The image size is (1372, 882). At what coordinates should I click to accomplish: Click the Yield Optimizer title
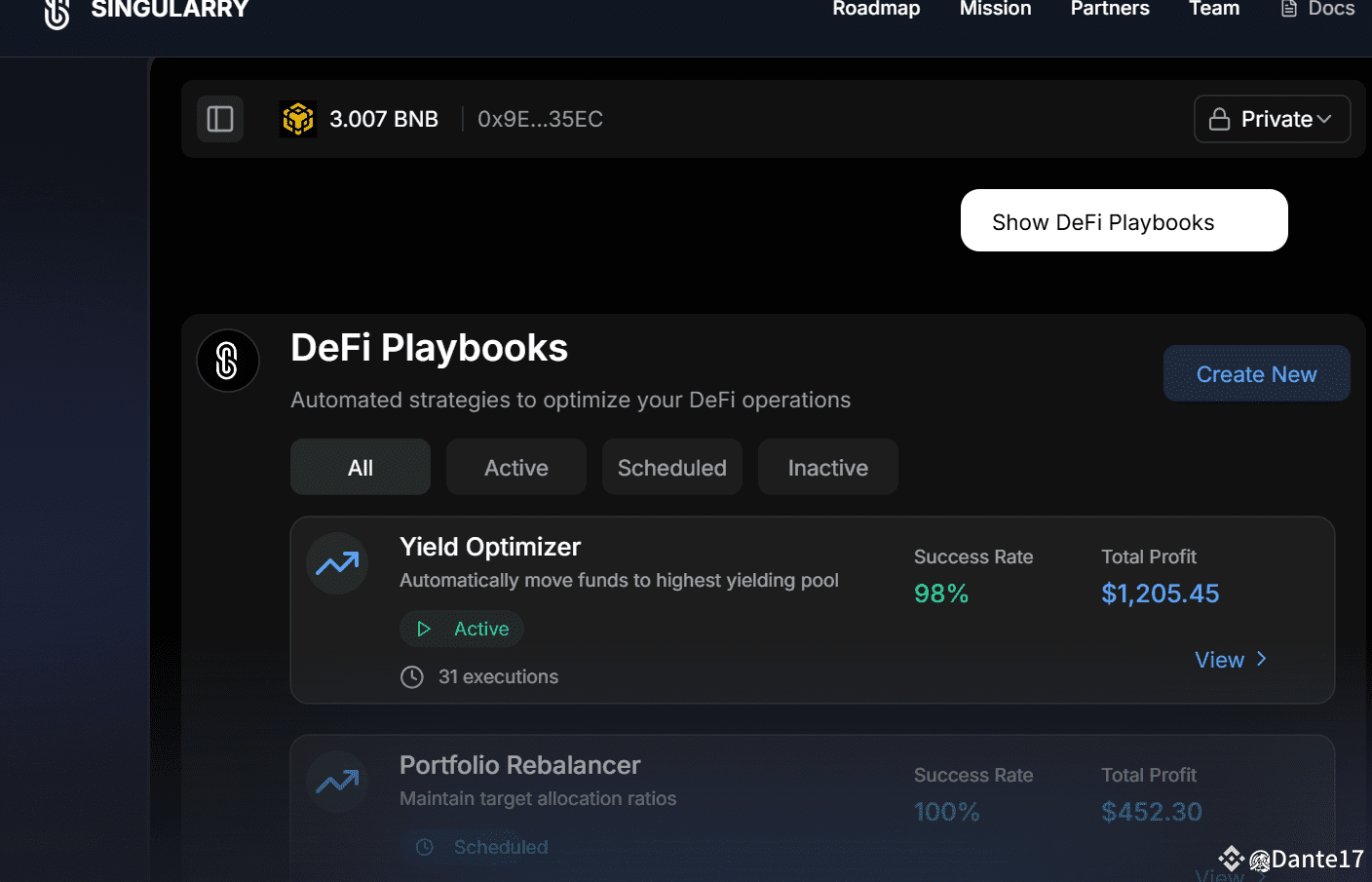[x=490, y=547]
